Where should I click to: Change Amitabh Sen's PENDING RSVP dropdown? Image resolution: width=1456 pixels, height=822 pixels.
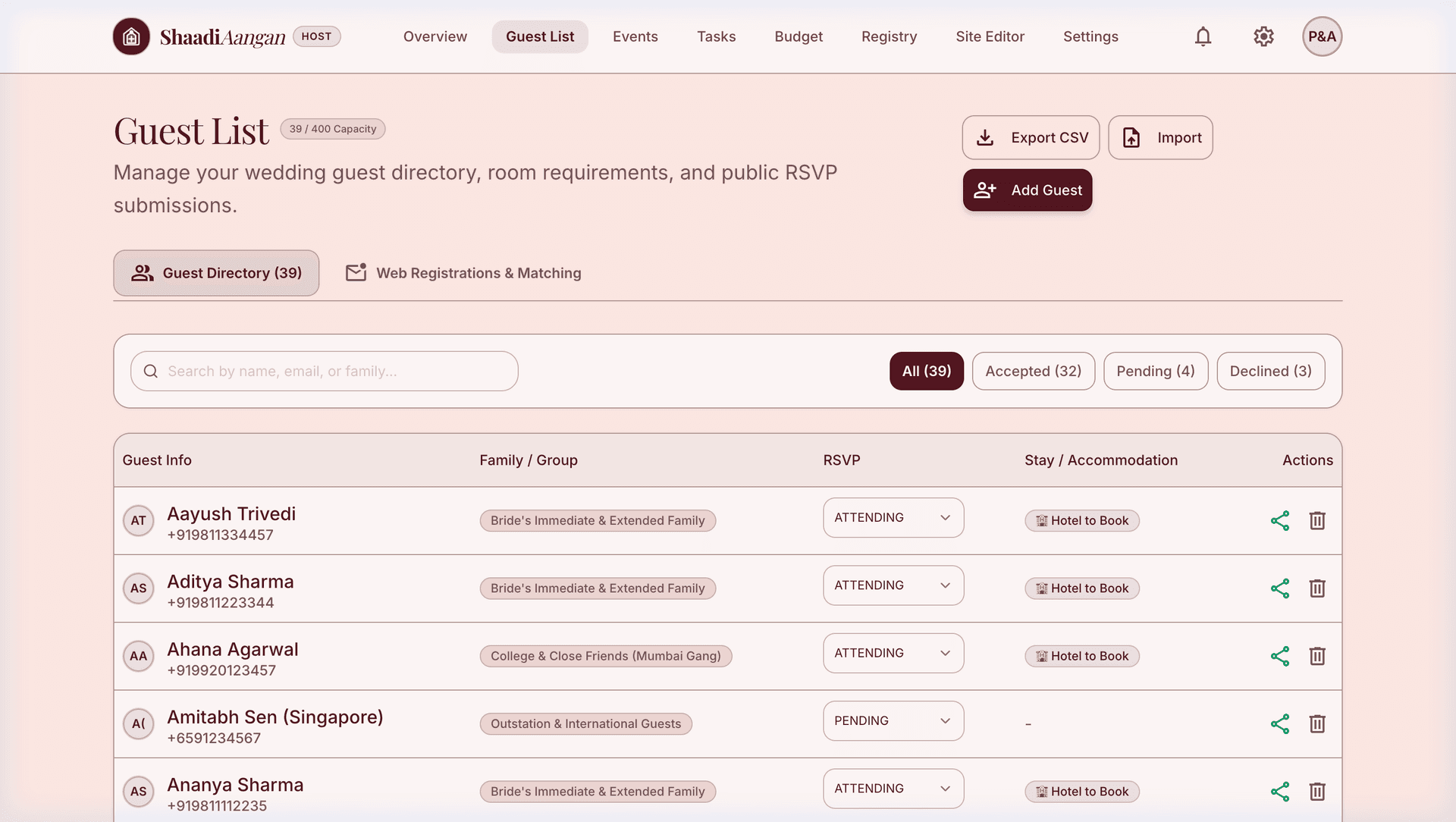click(x=893, y=721)
